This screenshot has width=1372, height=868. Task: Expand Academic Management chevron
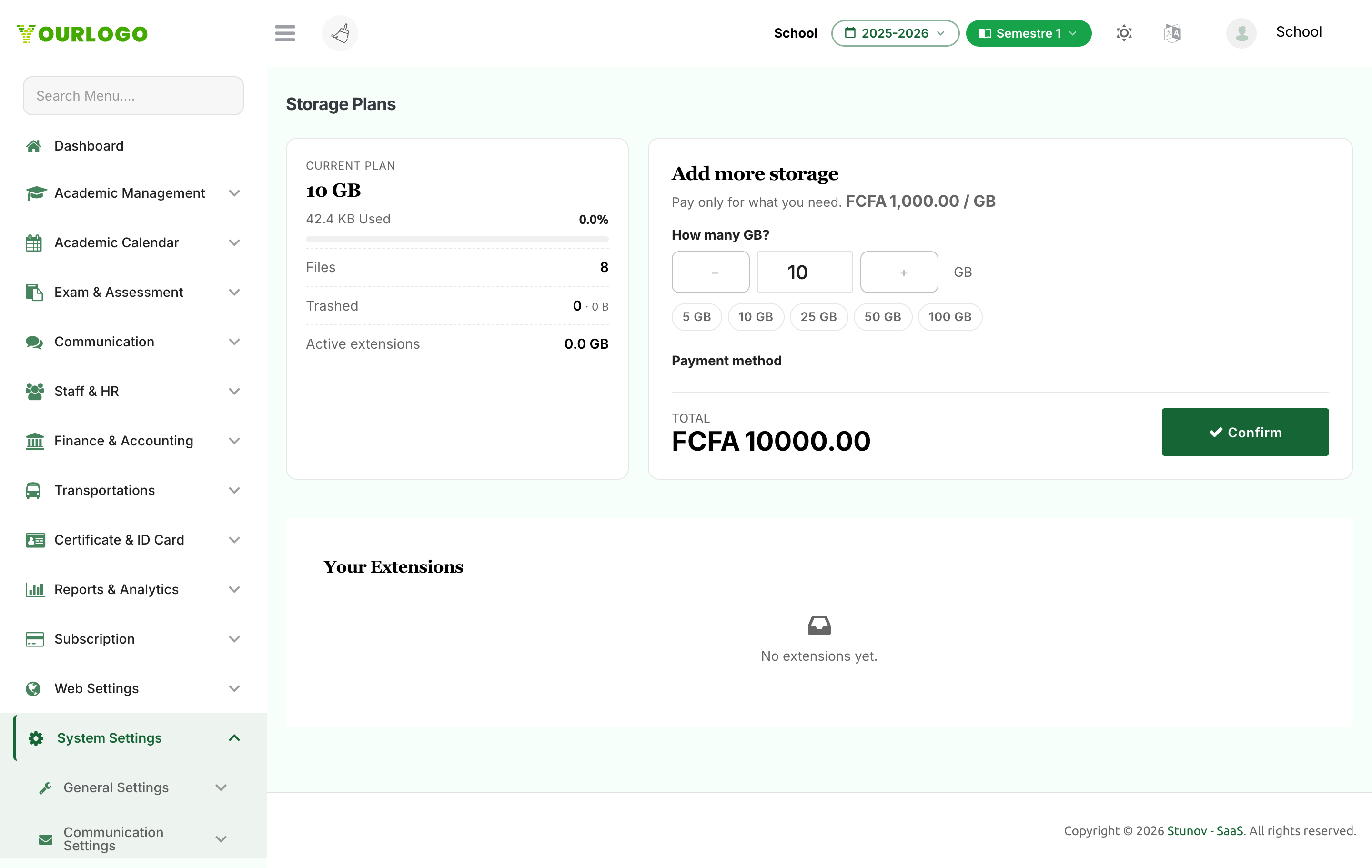234,193
